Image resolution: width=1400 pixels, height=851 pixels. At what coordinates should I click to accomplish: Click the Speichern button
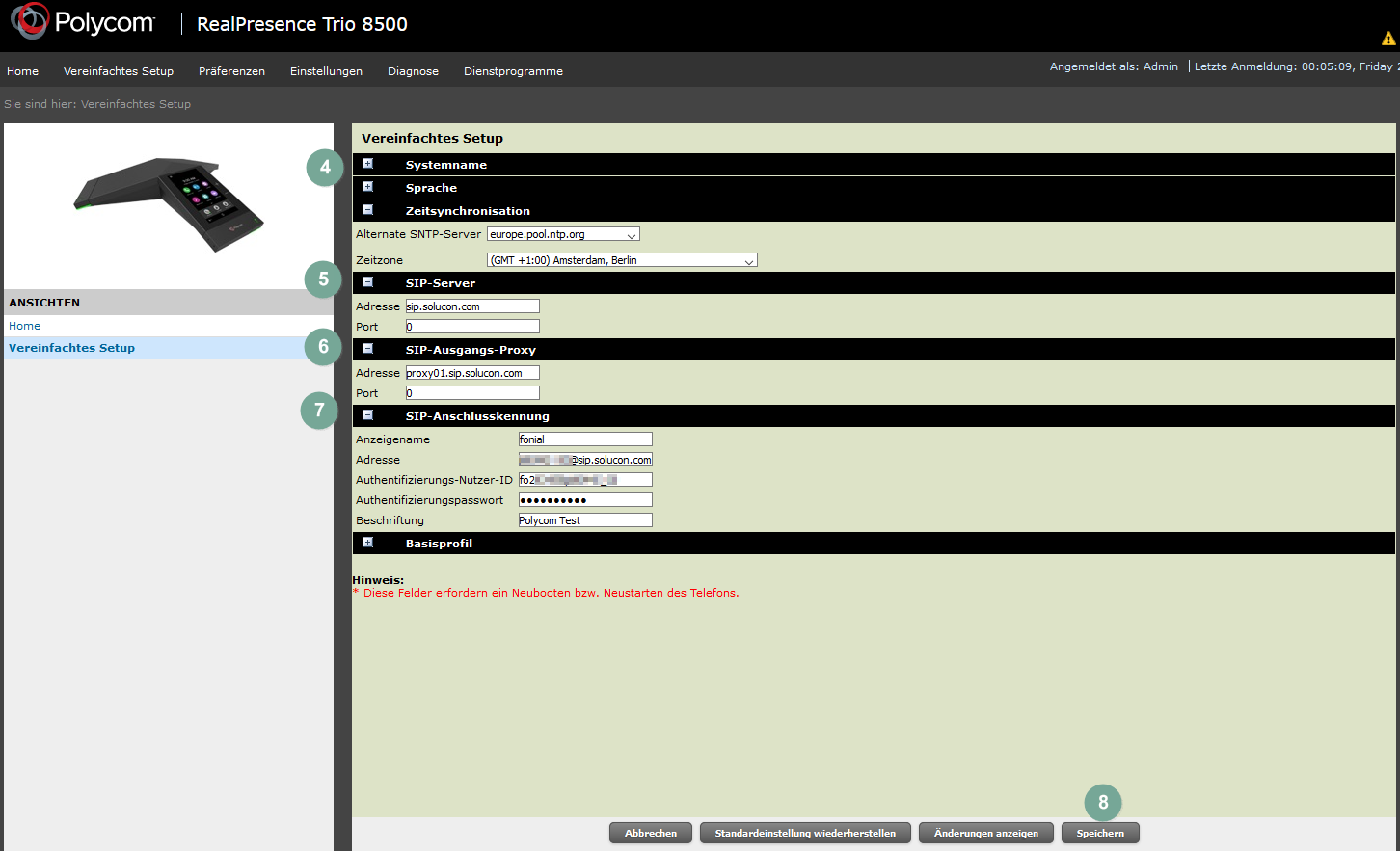(x=1100, y=833)
